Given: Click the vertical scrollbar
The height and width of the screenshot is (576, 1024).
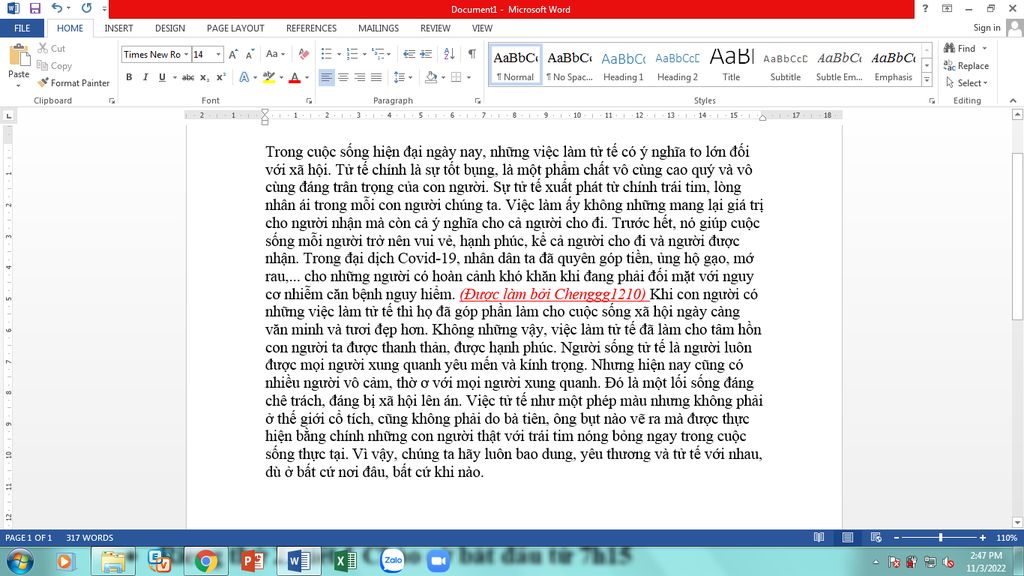Looking at the screenshot, I should 1017,236.
